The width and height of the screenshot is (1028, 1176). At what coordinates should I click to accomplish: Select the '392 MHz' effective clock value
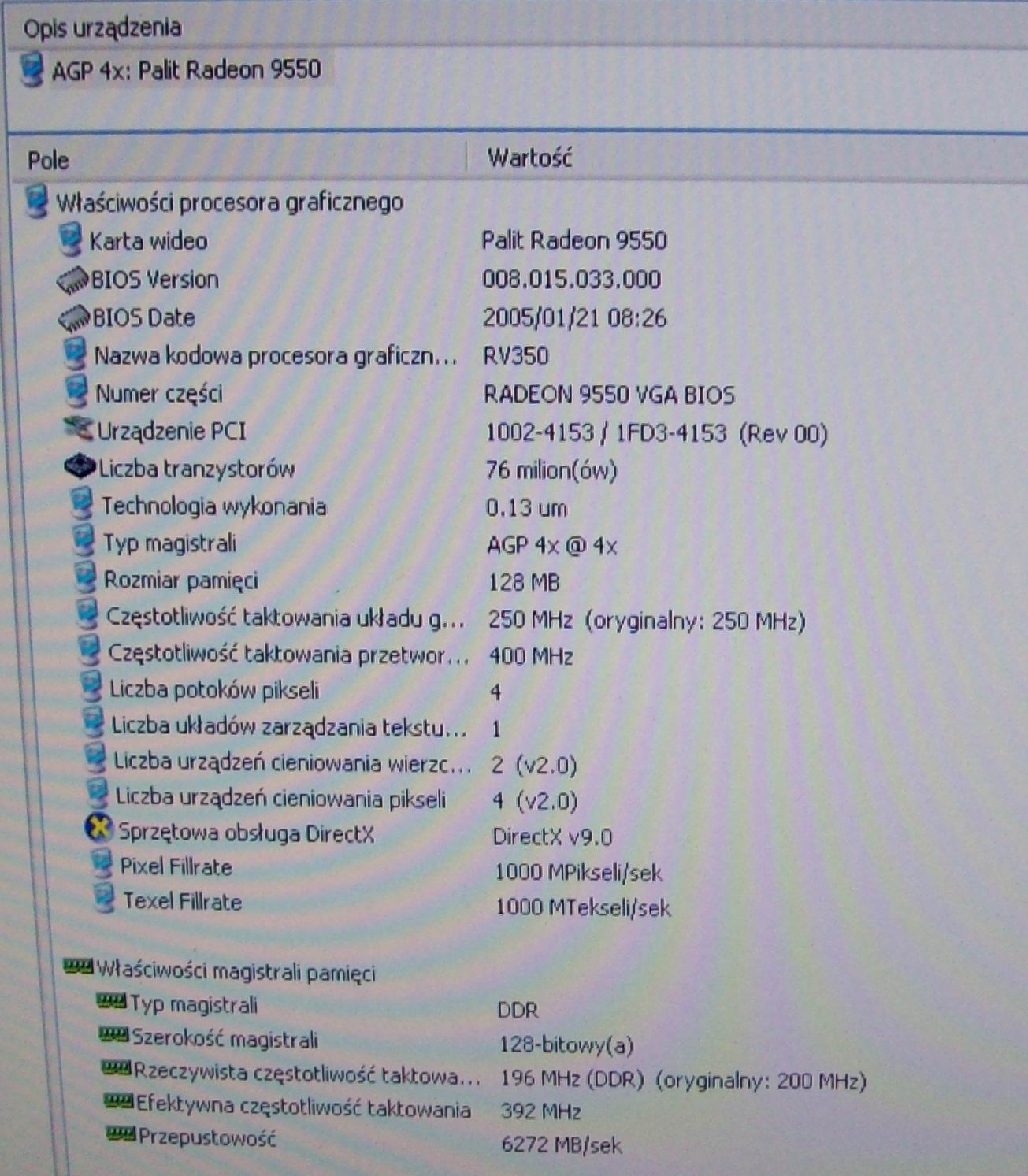541,1111
